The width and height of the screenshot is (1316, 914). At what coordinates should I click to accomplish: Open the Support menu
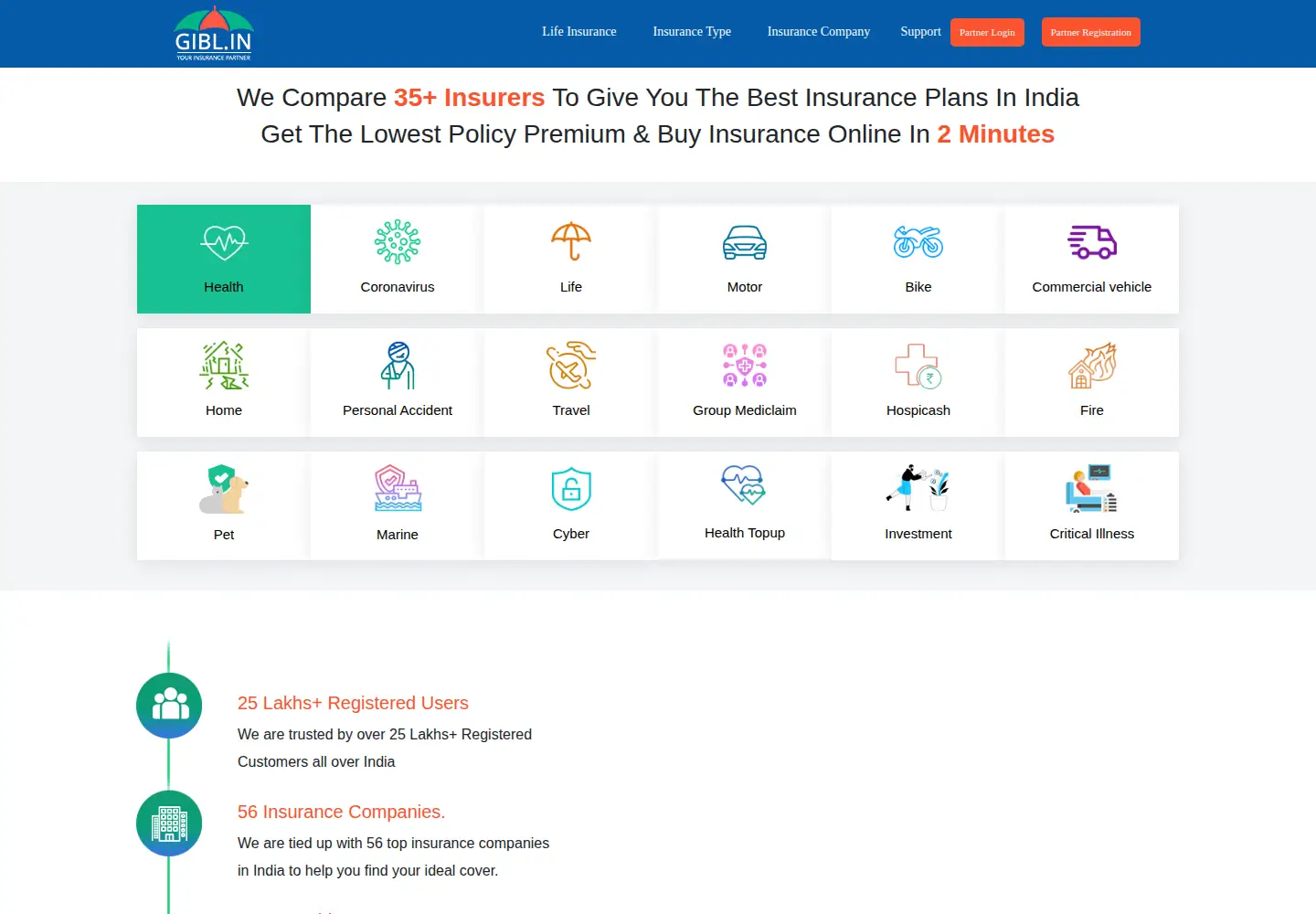tap(920, 32)
